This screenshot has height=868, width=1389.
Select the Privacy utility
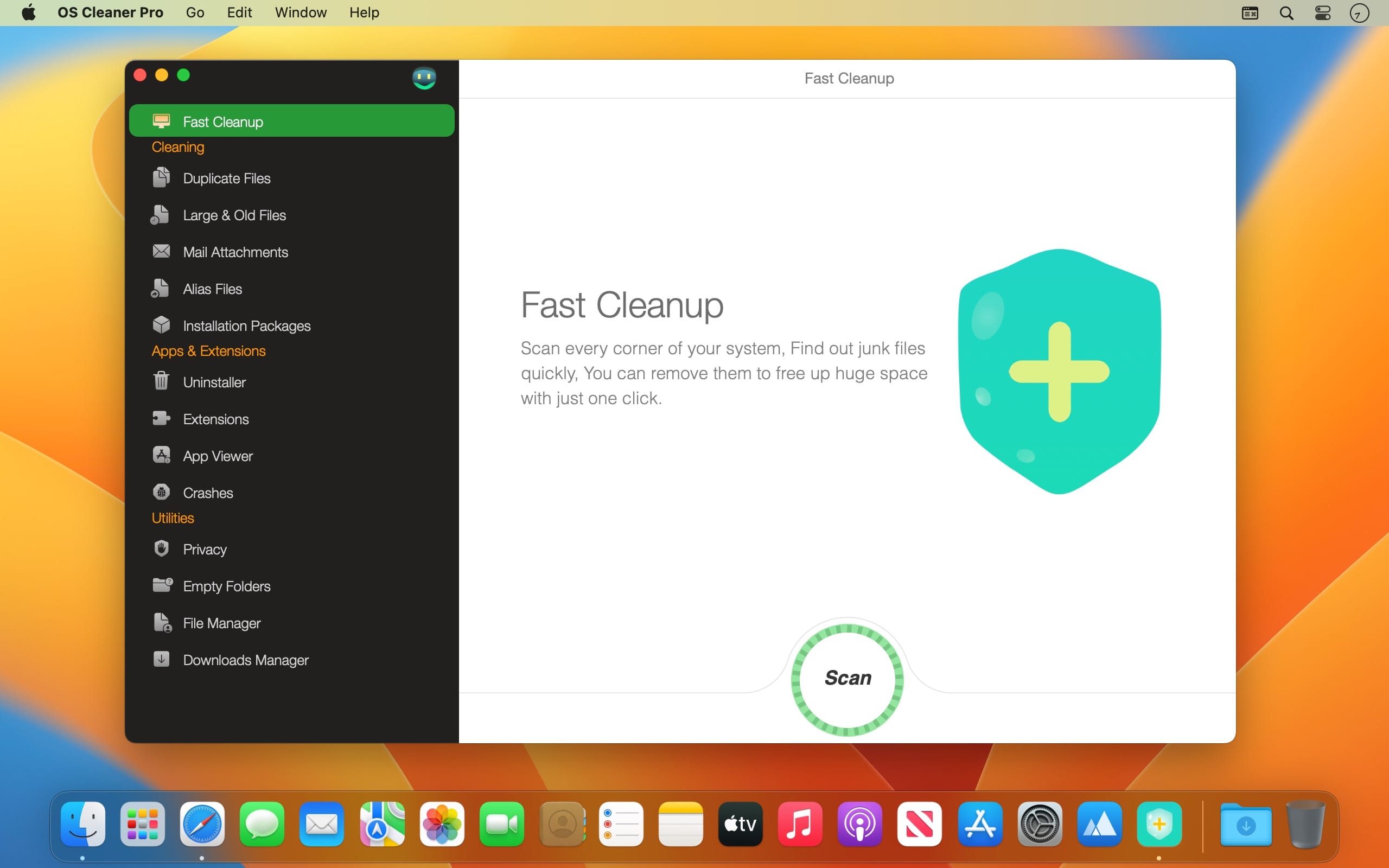205,550
